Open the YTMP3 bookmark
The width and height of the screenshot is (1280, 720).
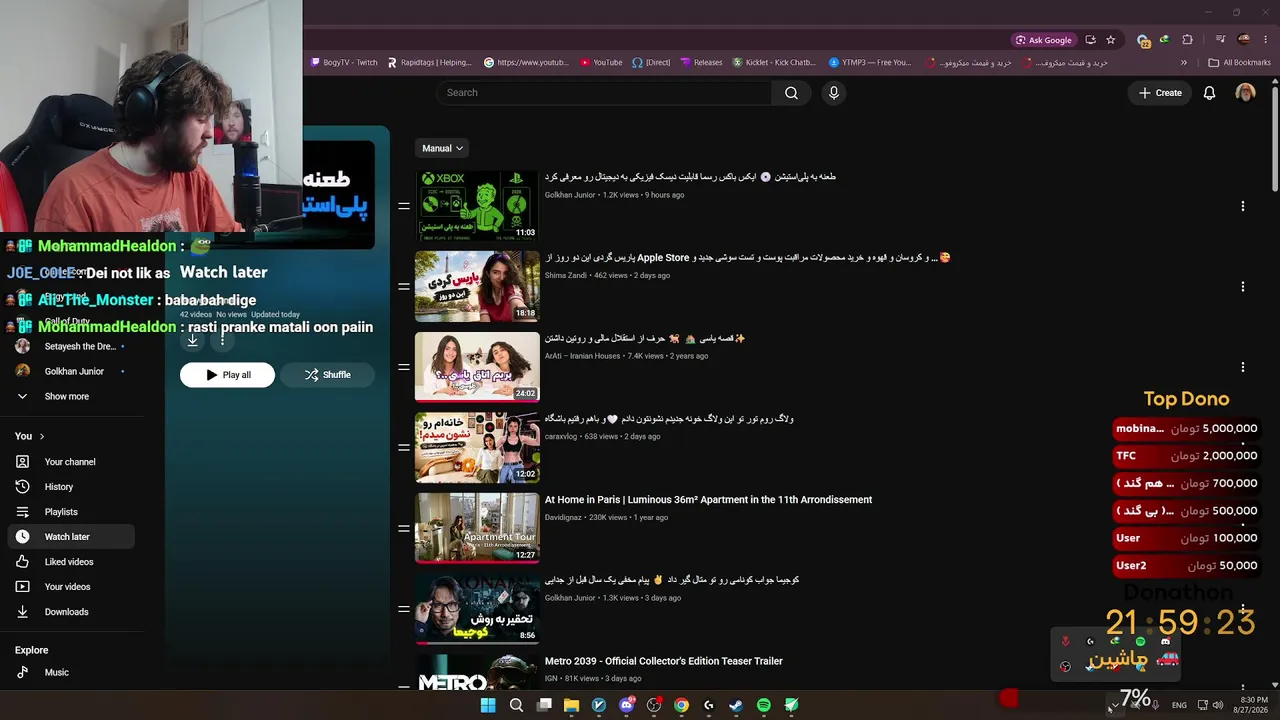[870, 62]
